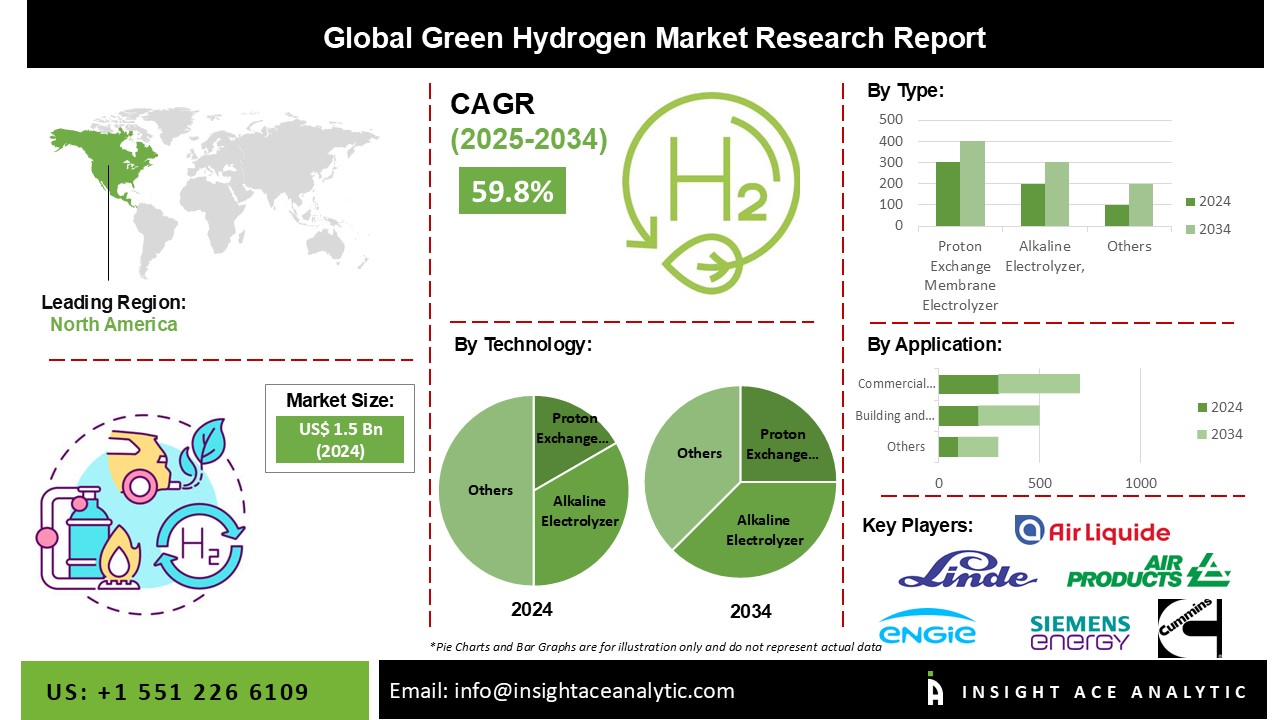Select the ENGIE logo

[x=928, y=628]
